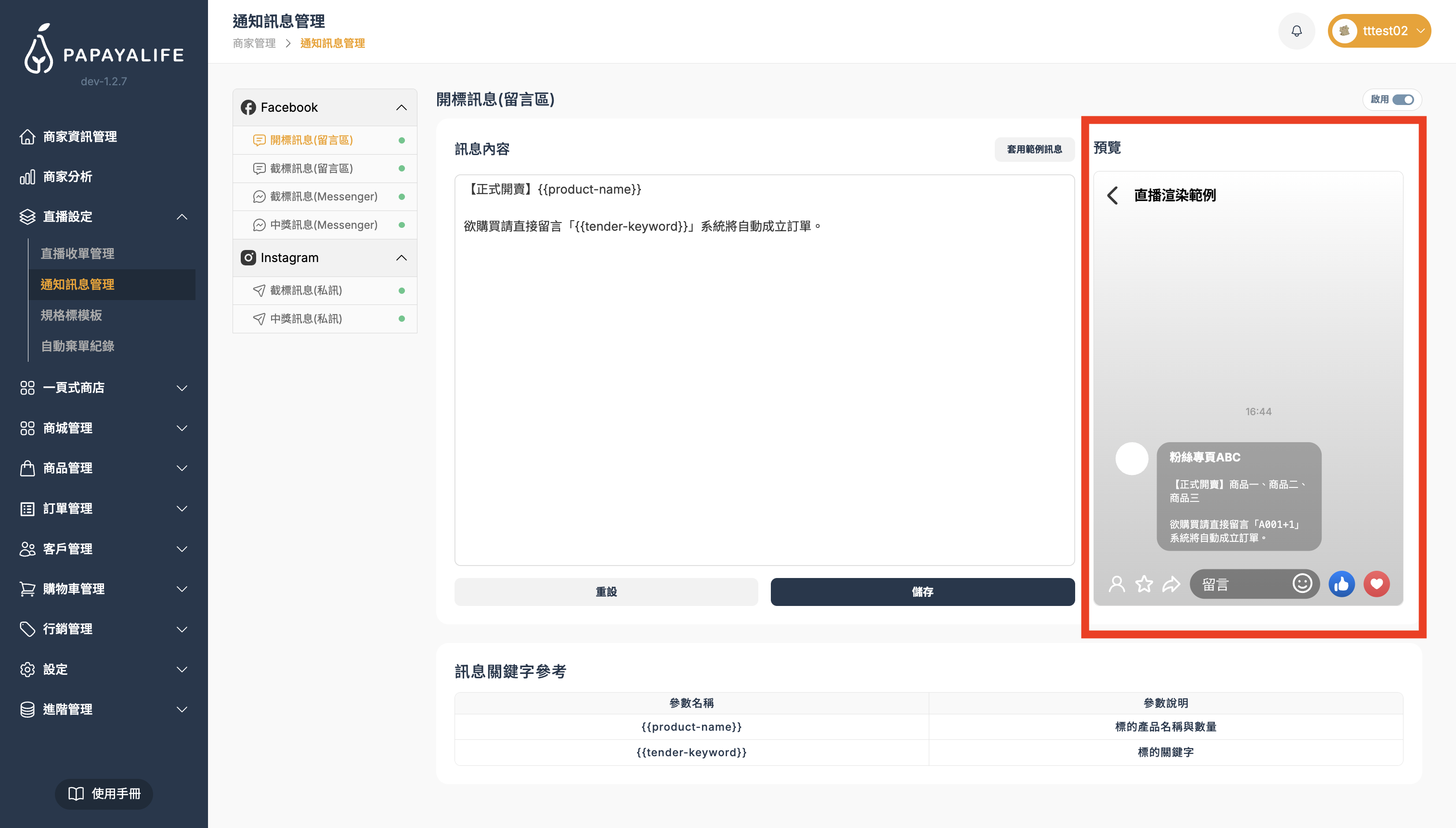Click the star icon in the live preview bar

[1144, 583]
